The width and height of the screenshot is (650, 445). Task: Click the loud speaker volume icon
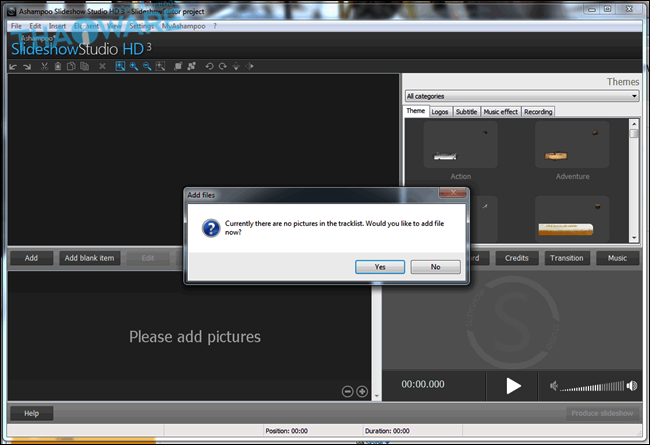click(632, 386)
